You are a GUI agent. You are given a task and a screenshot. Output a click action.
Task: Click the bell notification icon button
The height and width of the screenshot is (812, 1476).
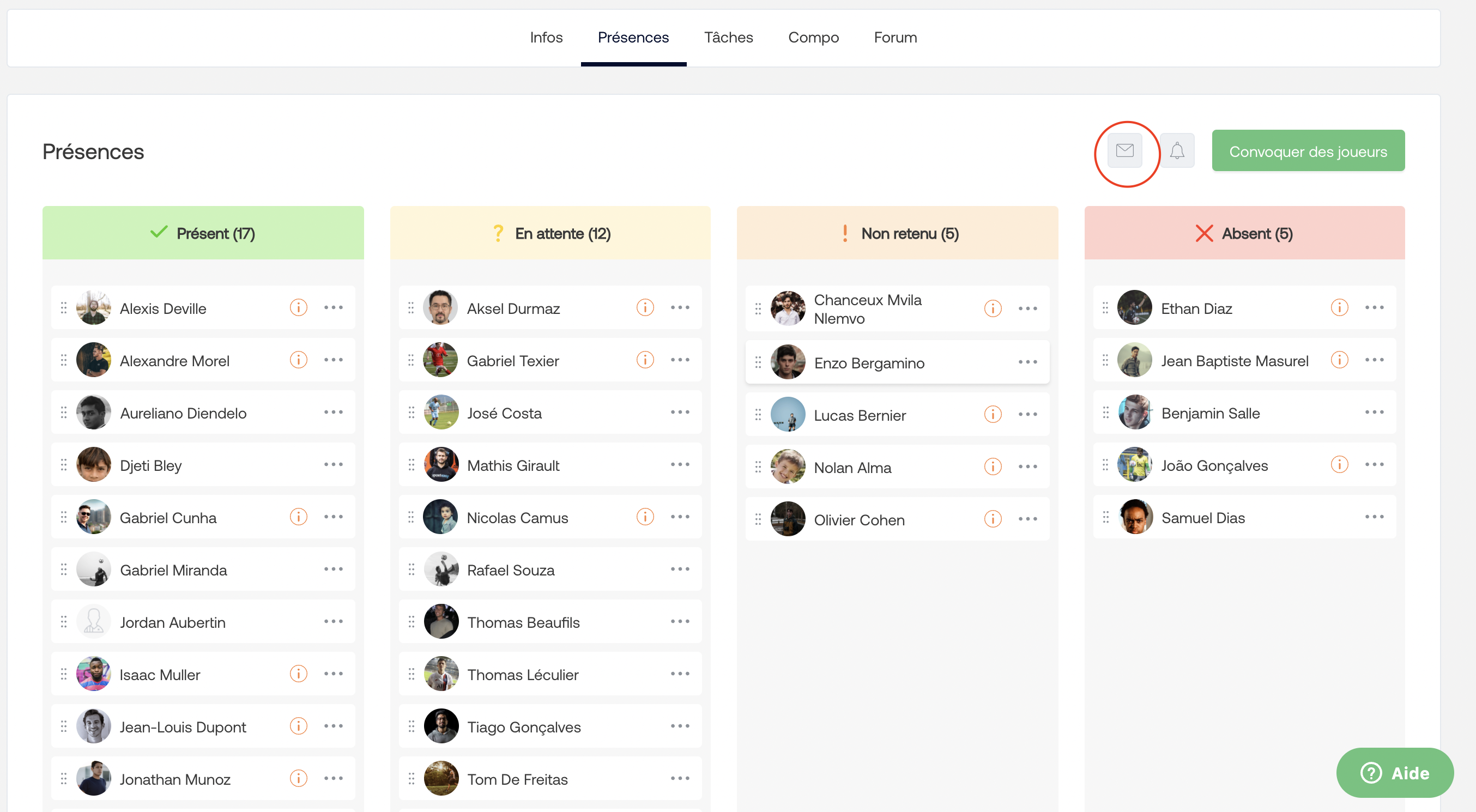(x=1176, y=151)
